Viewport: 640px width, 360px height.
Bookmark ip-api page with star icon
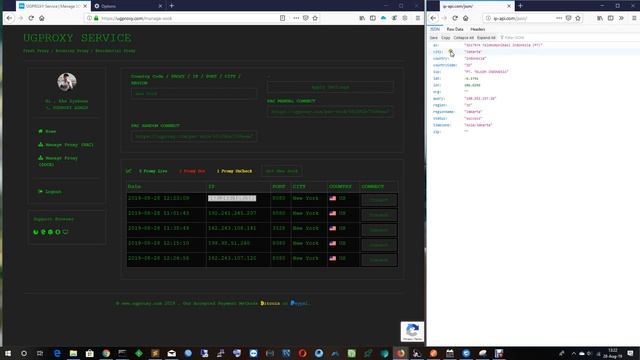(x=578, y=18)
